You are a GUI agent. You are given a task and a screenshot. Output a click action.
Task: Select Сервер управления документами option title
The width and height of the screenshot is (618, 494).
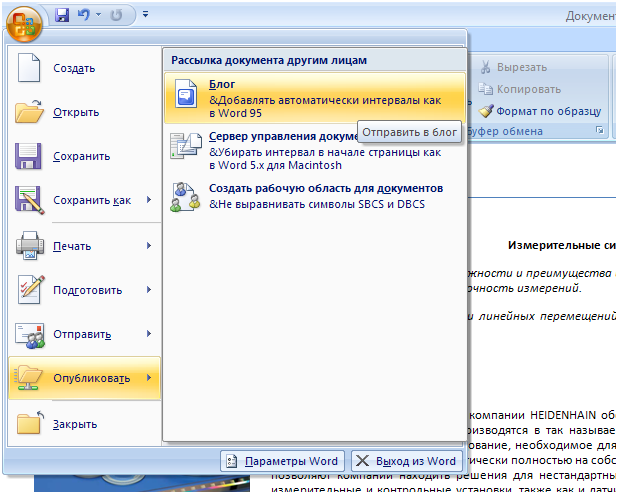tap(283, 136)
